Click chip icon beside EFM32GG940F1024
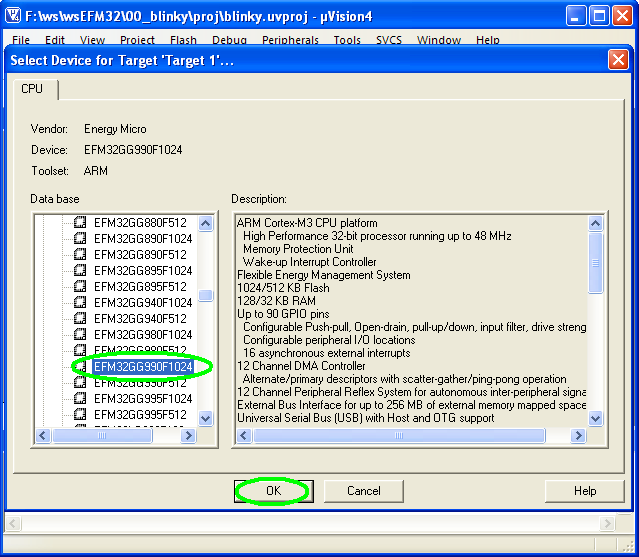The height and width of the screenshot is (557, 639). [x=80, y=302]
